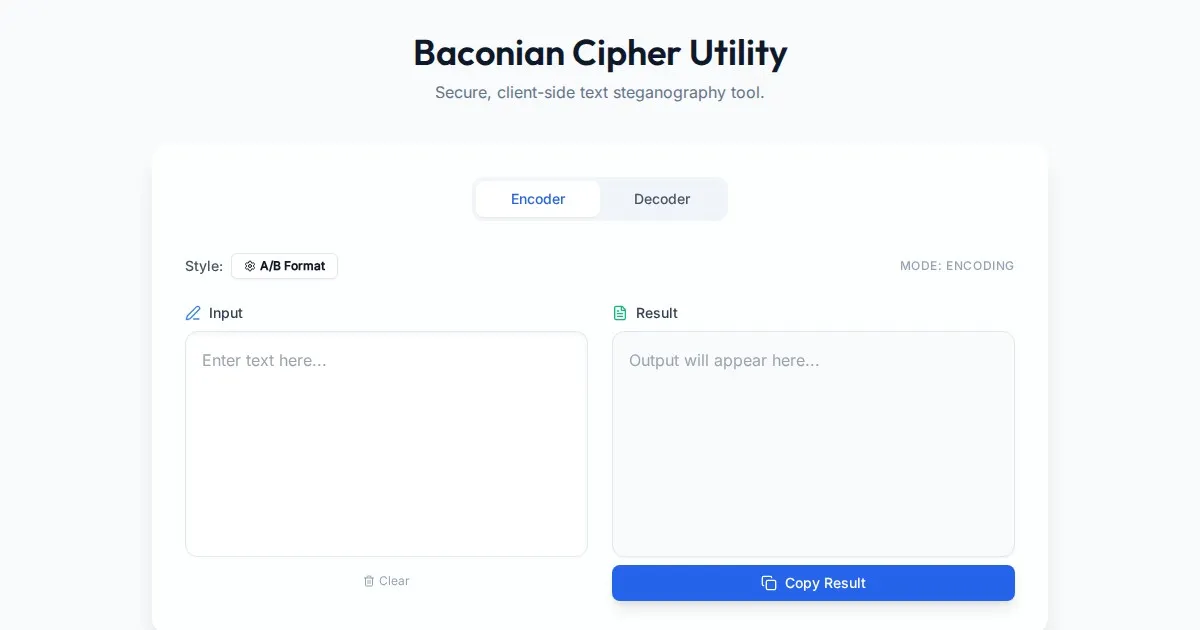Viewport: 1200px width, 630px height.
Task: Click the 'MODE: ENCODING' status label
Action: click(957, 266)
